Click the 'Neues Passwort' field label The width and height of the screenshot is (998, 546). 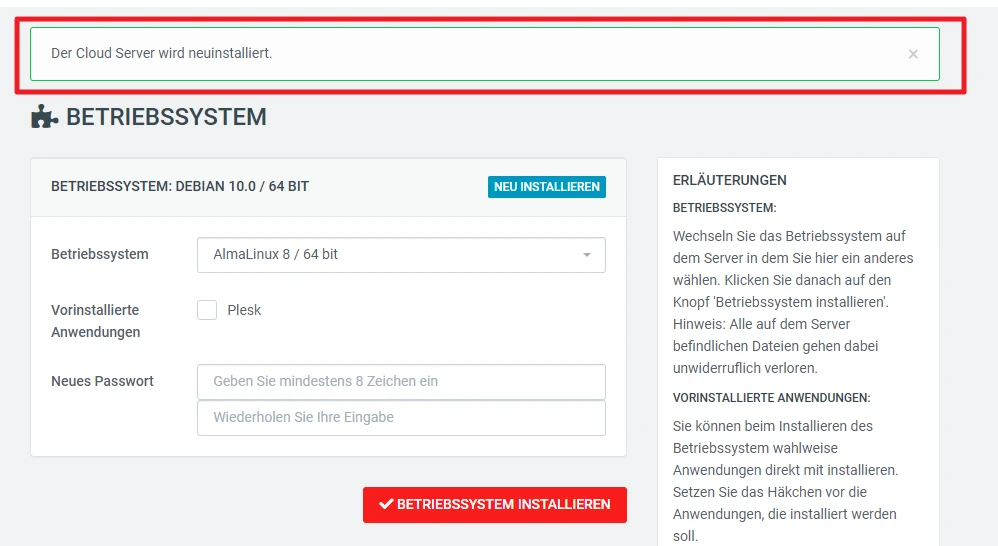pos(102,381)
